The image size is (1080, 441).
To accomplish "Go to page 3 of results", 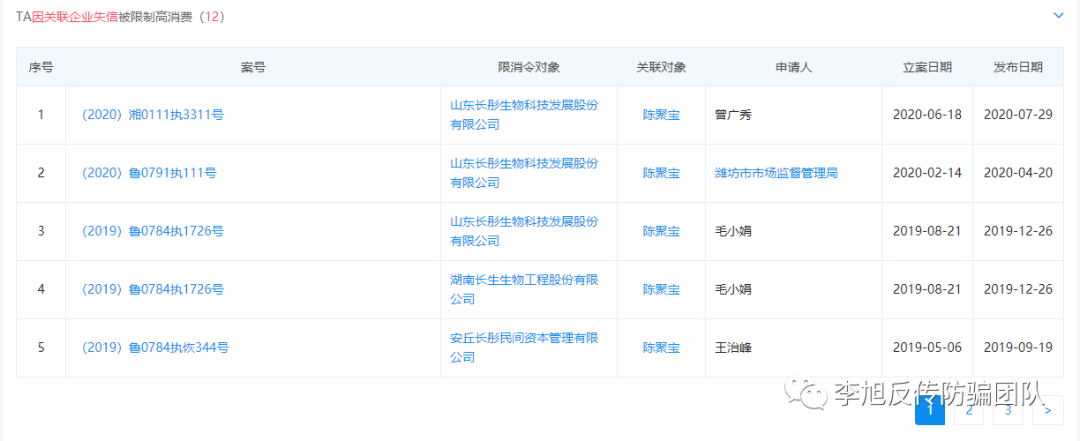I will coord(1007,409).
